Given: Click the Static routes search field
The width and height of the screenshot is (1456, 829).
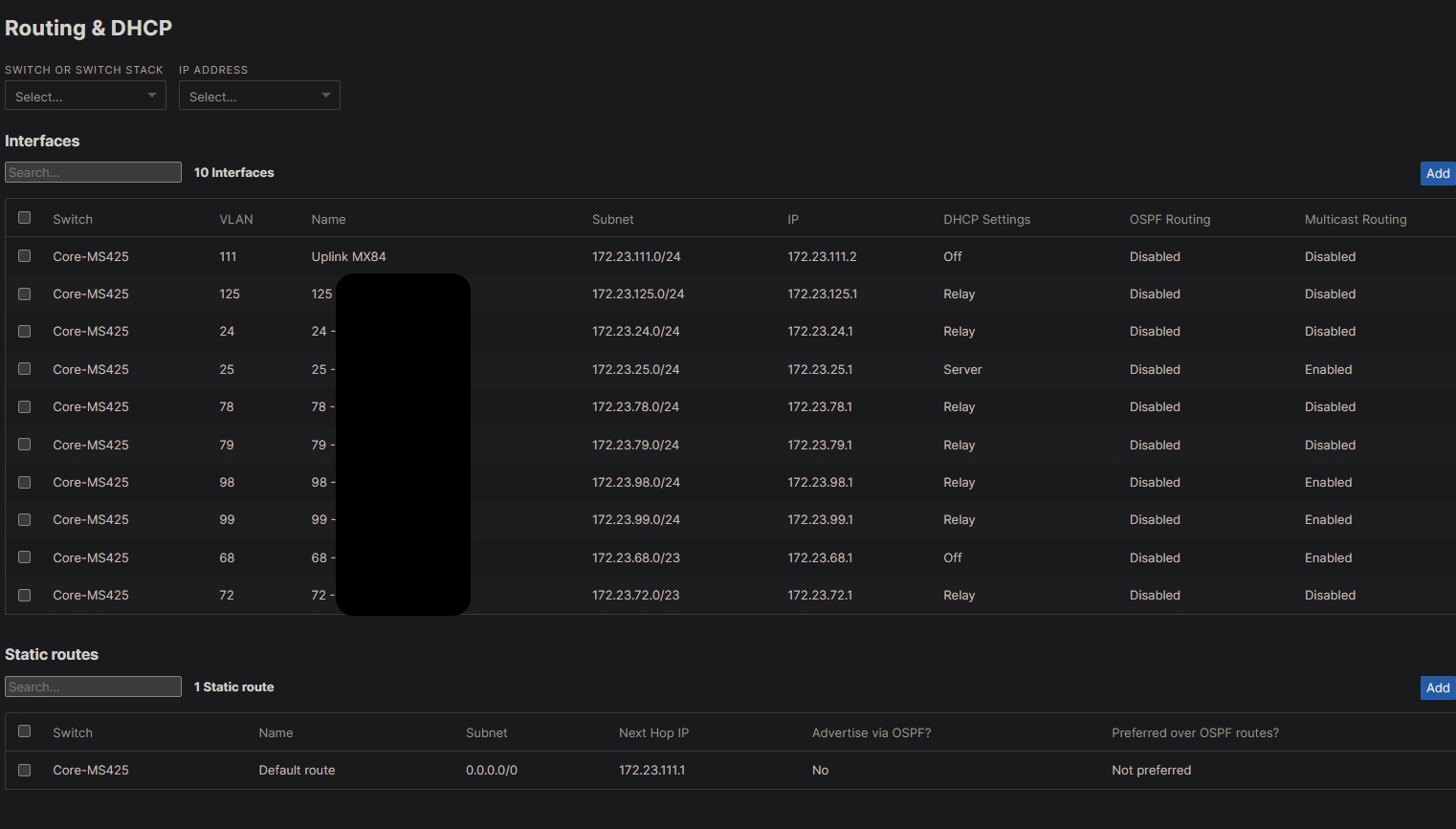Looking at the screenshot, I should (x=93, y=686).
